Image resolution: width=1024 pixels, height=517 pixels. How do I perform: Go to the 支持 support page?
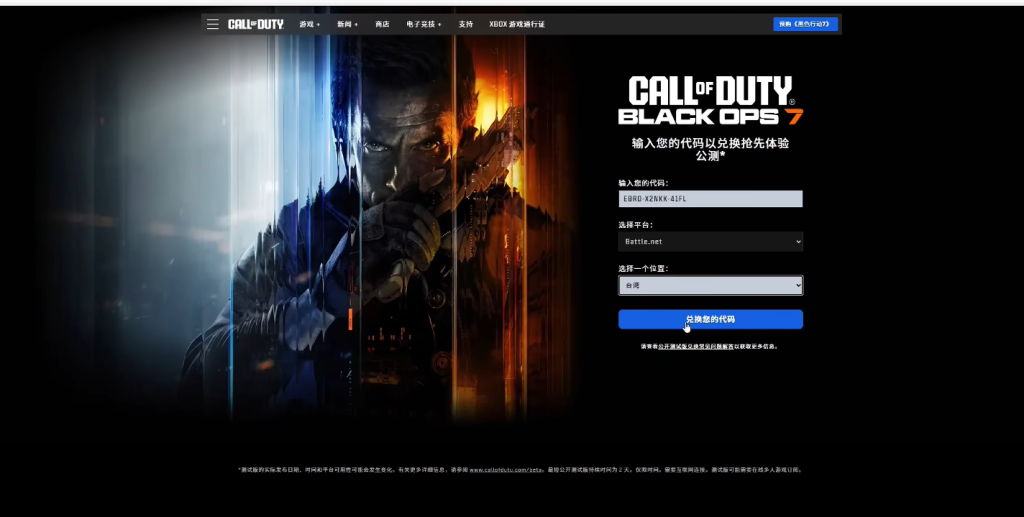(466, 24)
